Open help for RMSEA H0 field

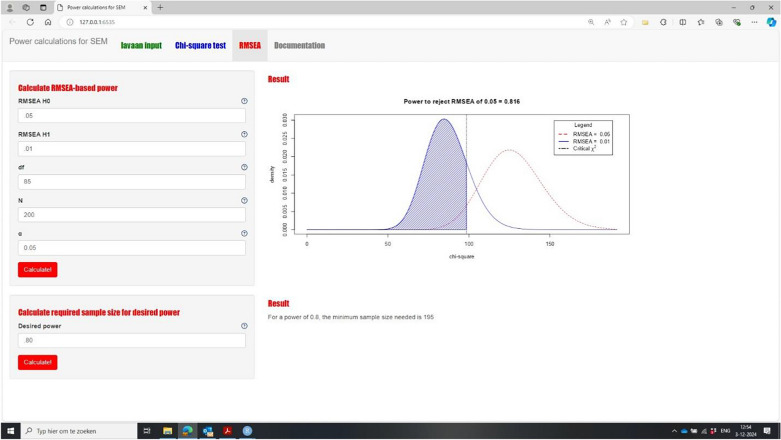pyautogui.click(x=244, y=101)
